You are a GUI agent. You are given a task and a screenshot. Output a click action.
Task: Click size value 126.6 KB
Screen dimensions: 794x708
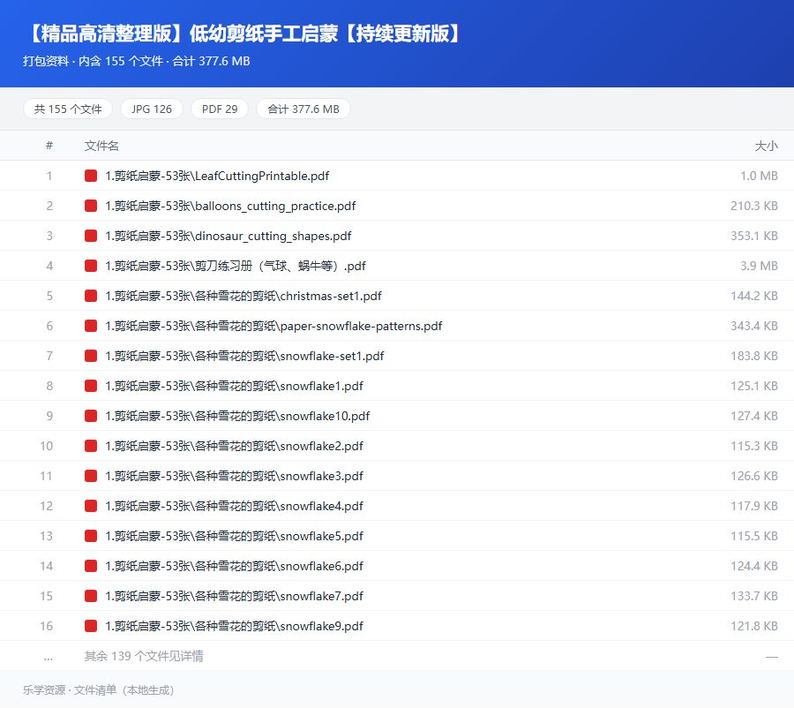(x=754, y=476)
